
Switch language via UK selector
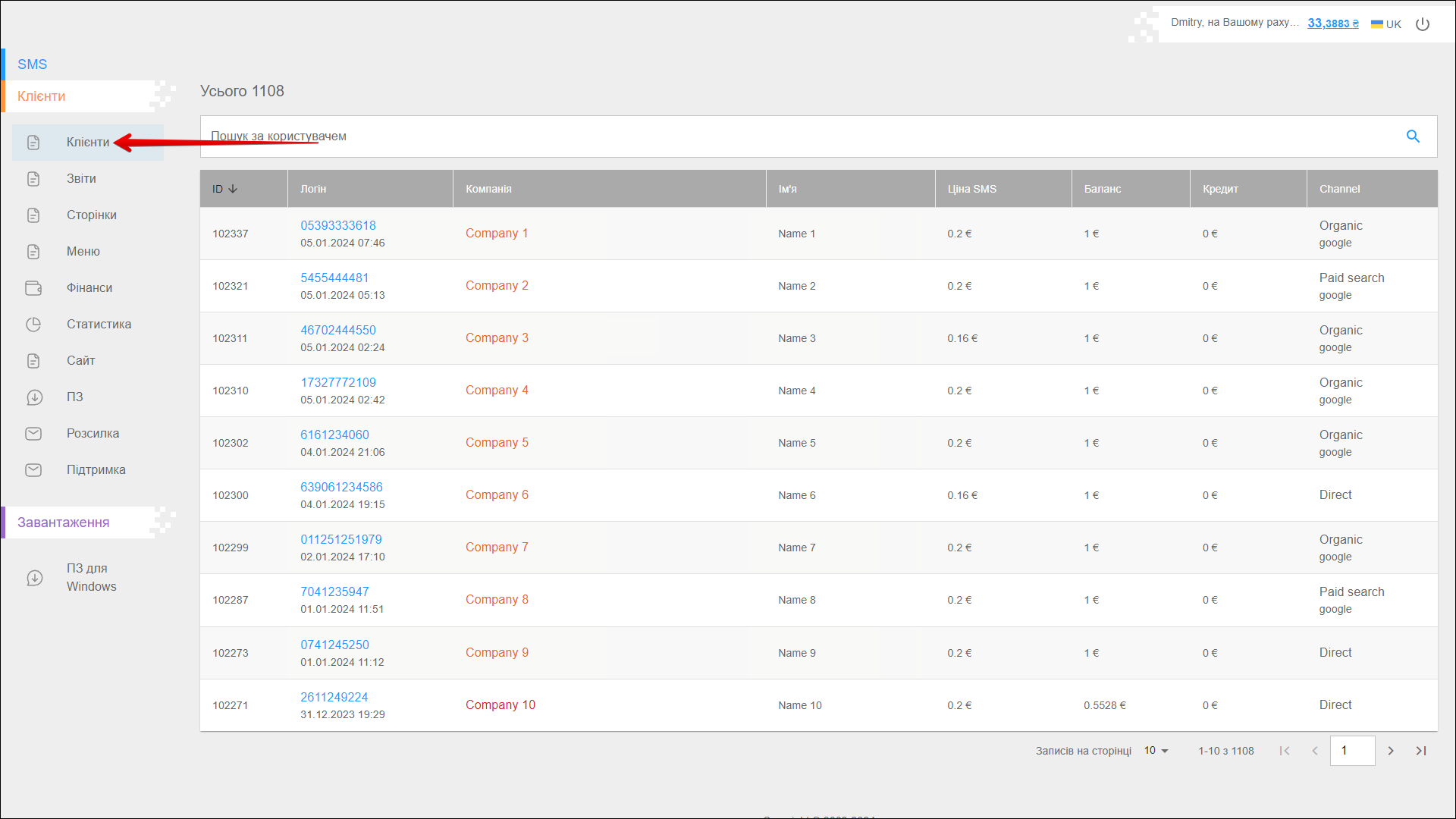click(x=1386, y=24)
